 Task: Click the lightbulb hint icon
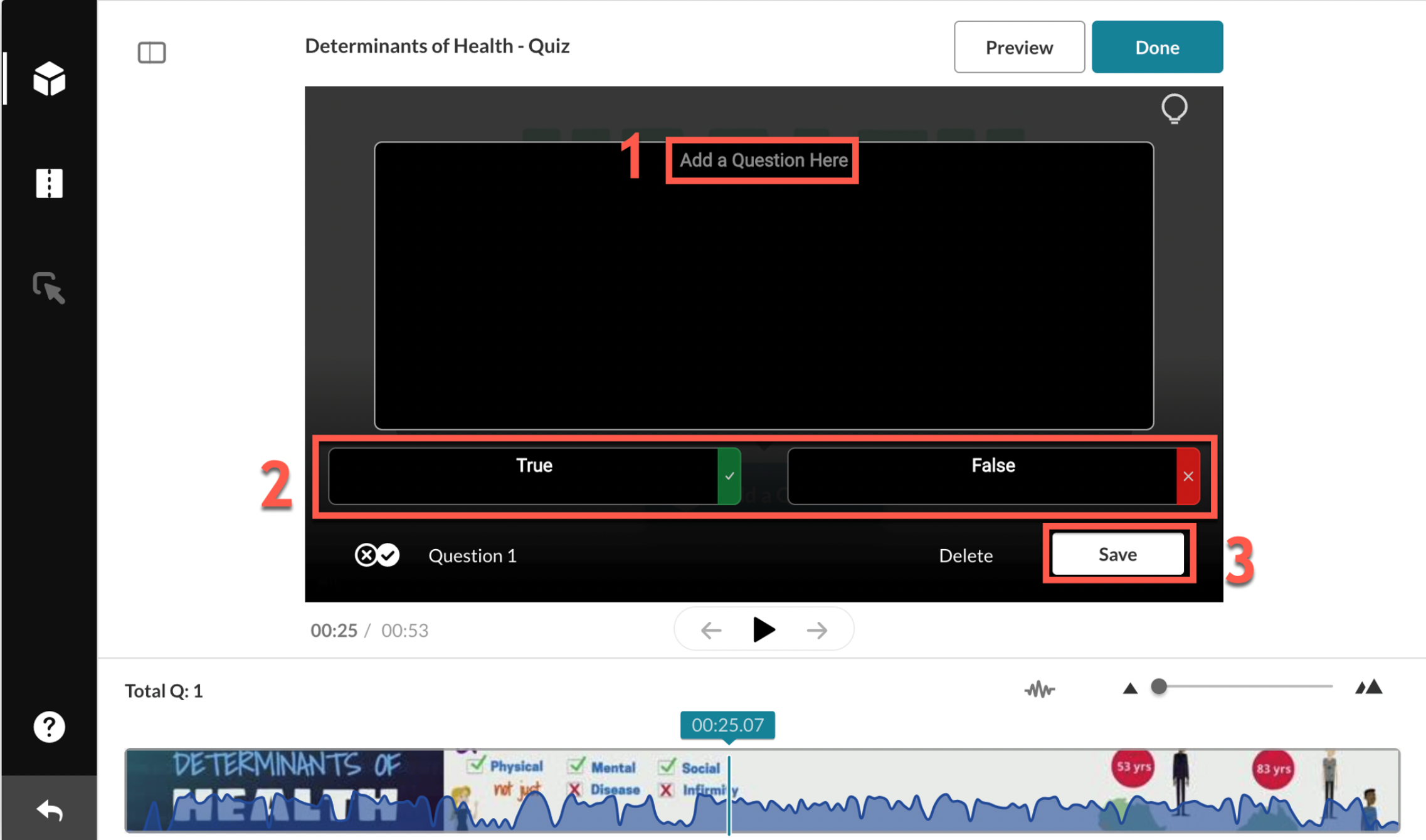pyautogui.click(x=1174, y=109)
